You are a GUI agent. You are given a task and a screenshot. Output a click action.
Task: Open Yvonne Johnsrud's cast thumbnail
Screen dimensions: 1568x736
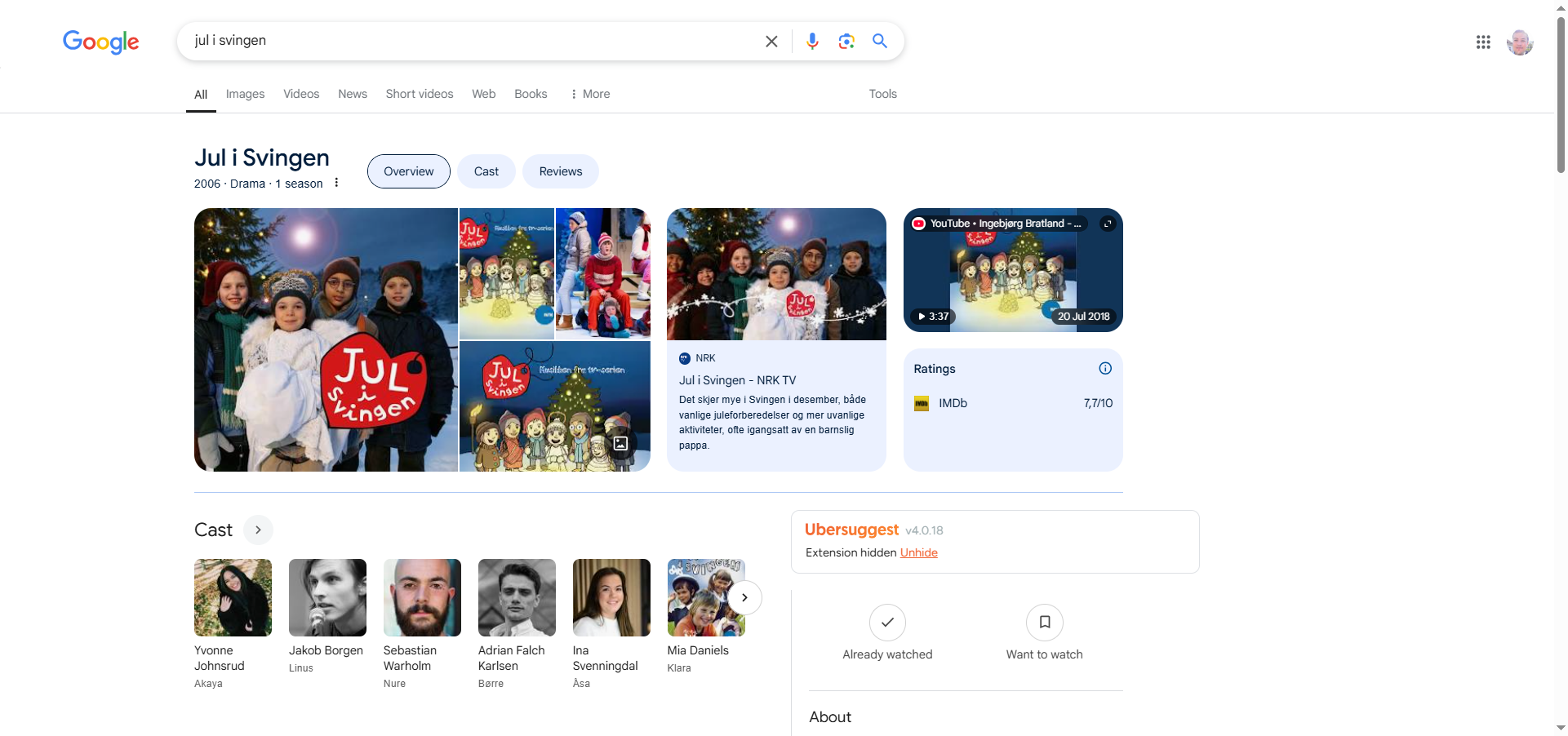pyautogui.click(x=233, y=597)
